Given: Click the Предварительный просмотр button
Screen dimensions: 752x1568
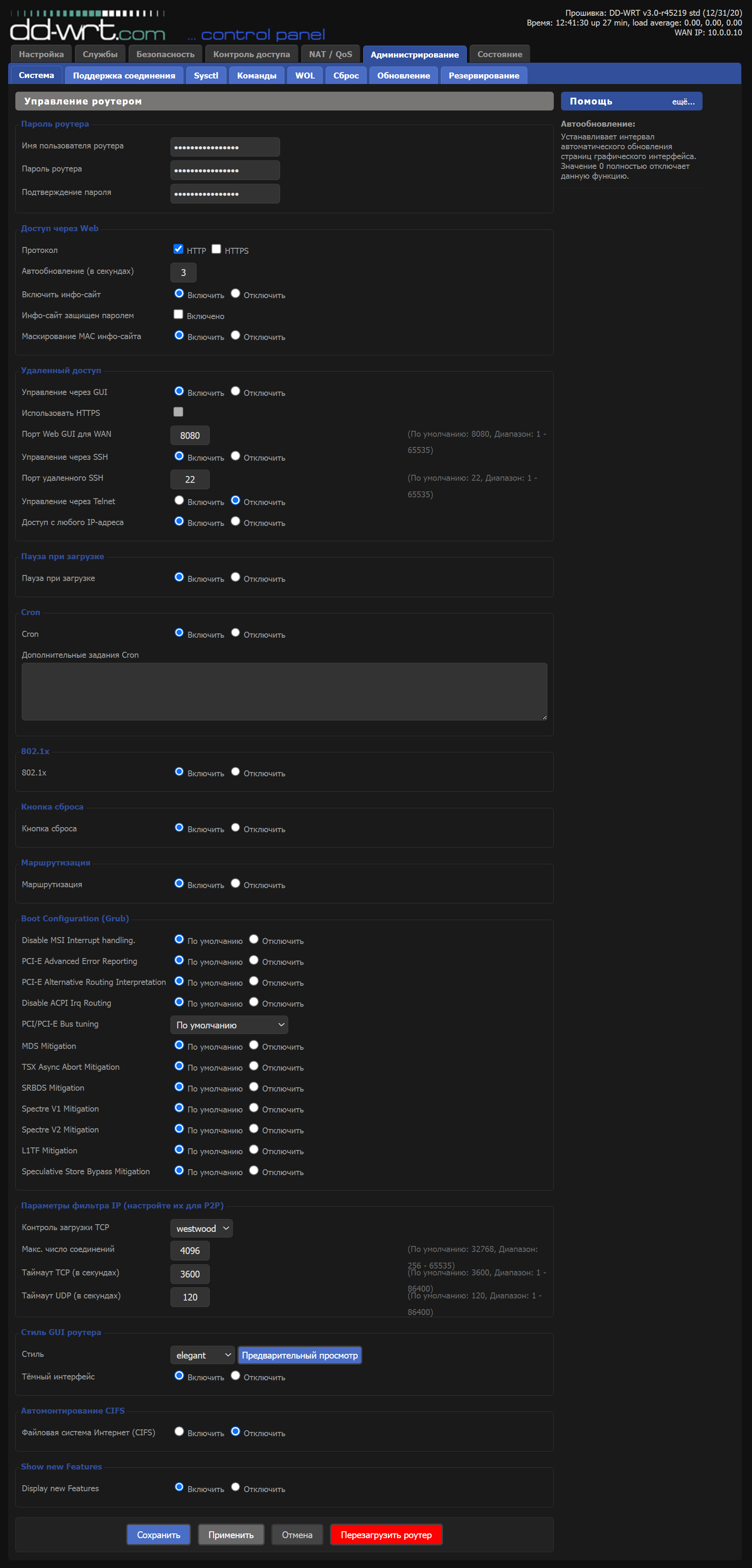Looking at the screenshot, I should pos(300,1355).
